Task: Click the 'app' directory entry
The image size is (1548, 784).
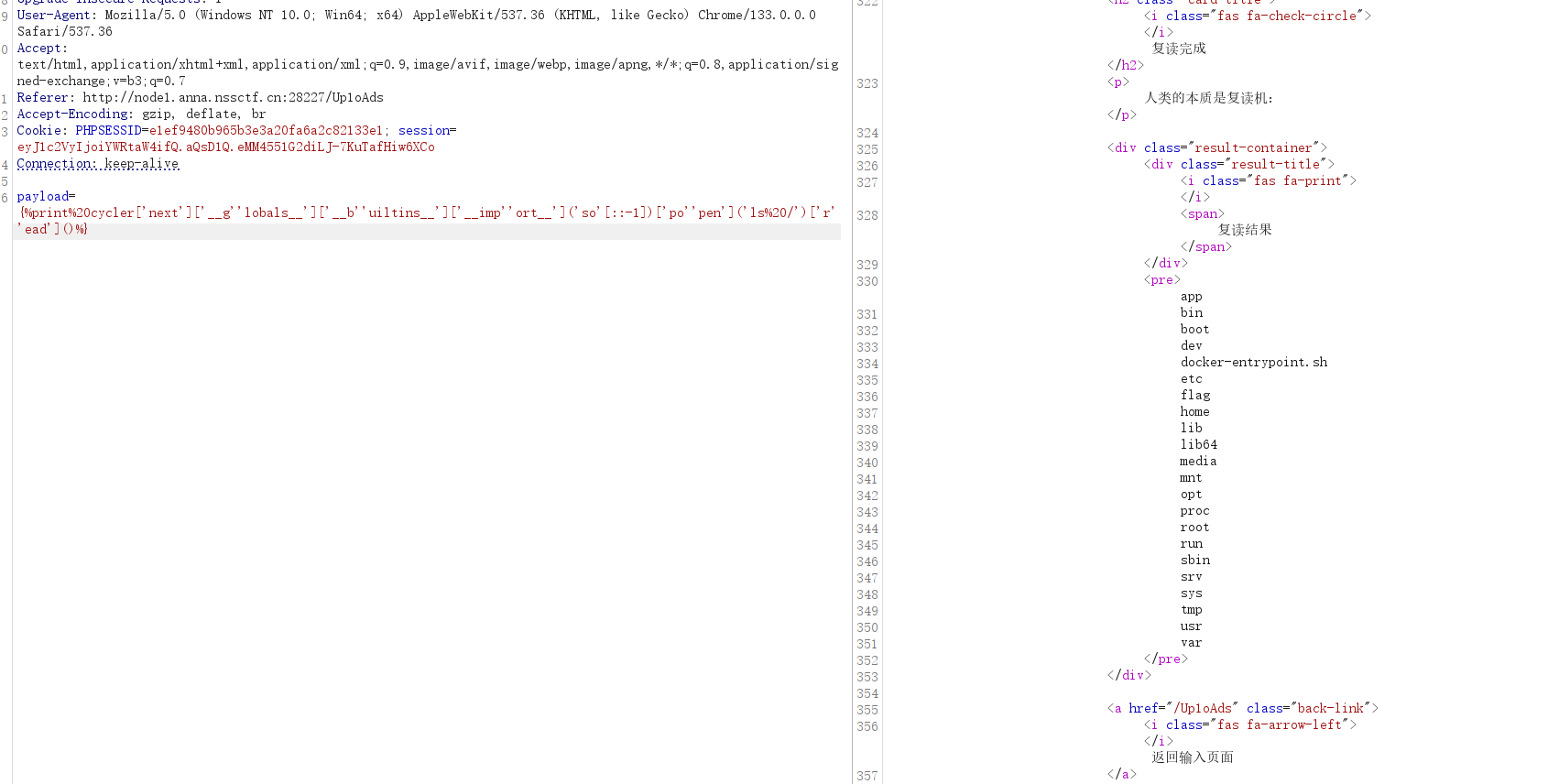Action: 1191,296
